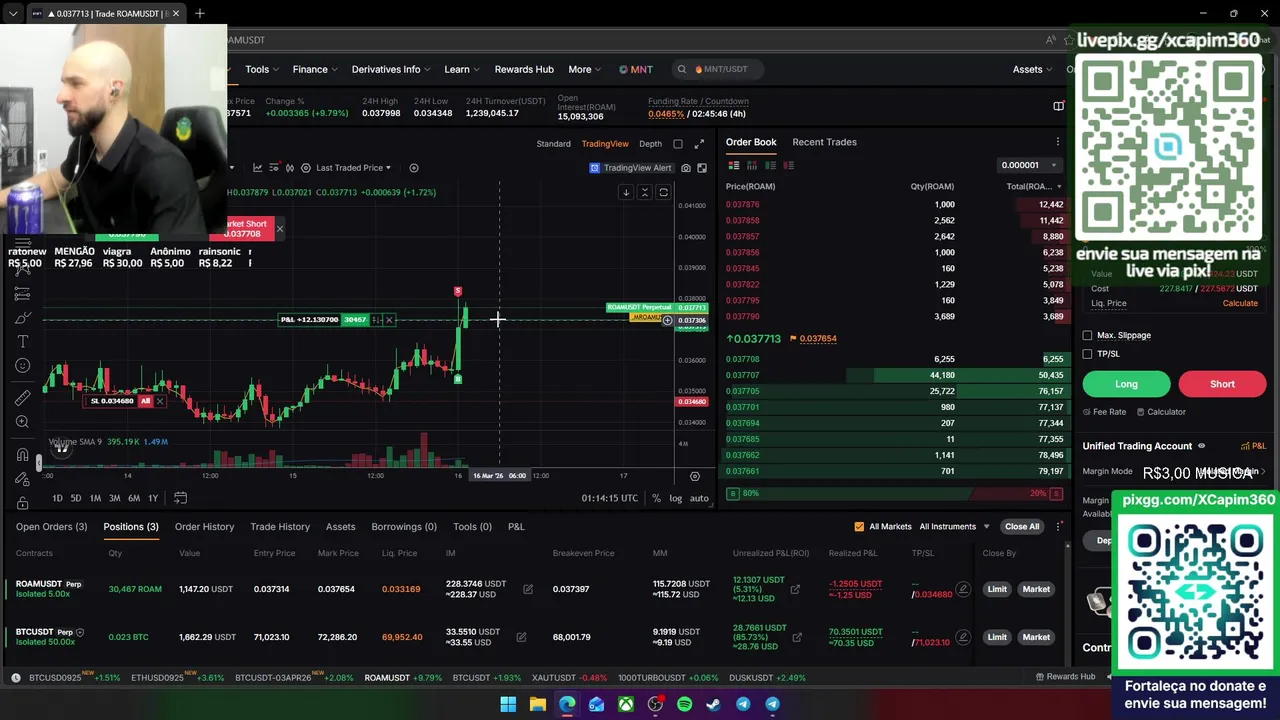This screenshot has width=1280, height=720.
Task: Click chart download arrow icon
Action: tap(626, 192)
